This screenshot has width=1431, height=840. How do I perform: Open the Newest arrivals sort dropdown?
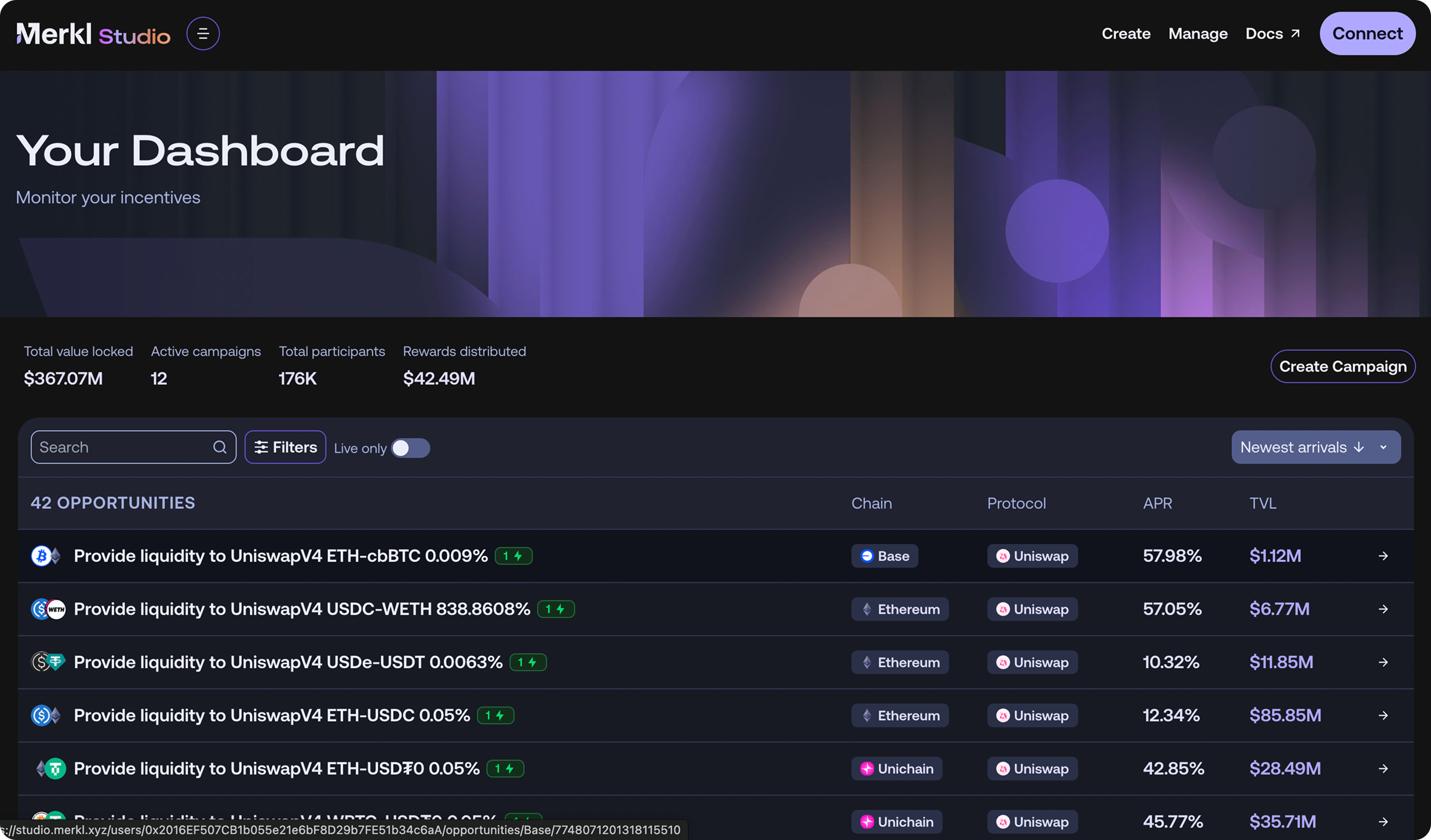point(1316,447)
